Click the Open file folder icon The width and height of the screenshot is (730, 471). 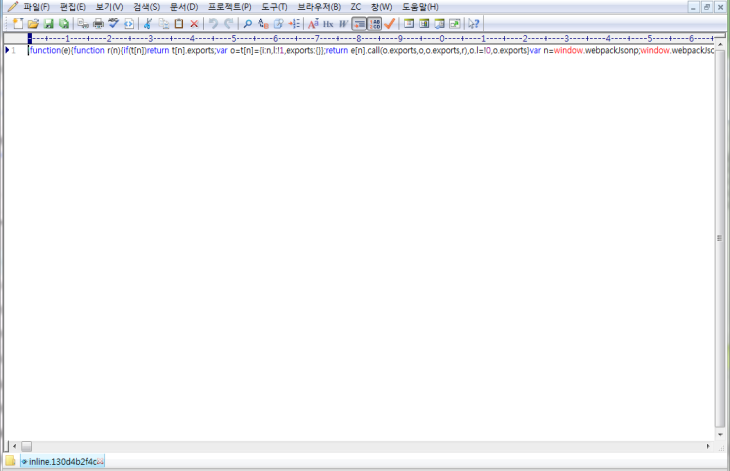coord(33,23)
